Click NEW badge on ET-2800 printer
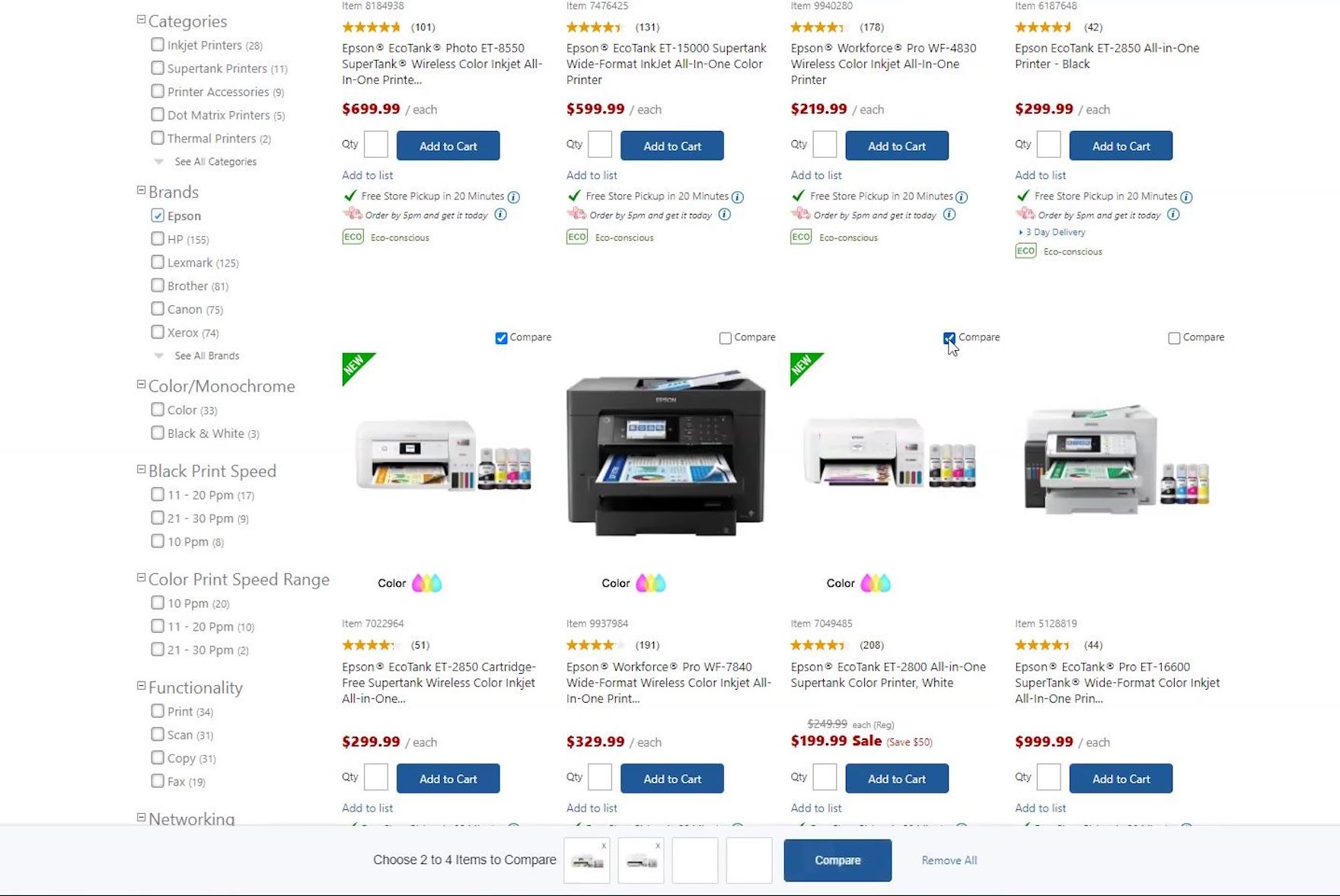The width and height of the screenshot is (1340, 896). [x=806, y=368]
